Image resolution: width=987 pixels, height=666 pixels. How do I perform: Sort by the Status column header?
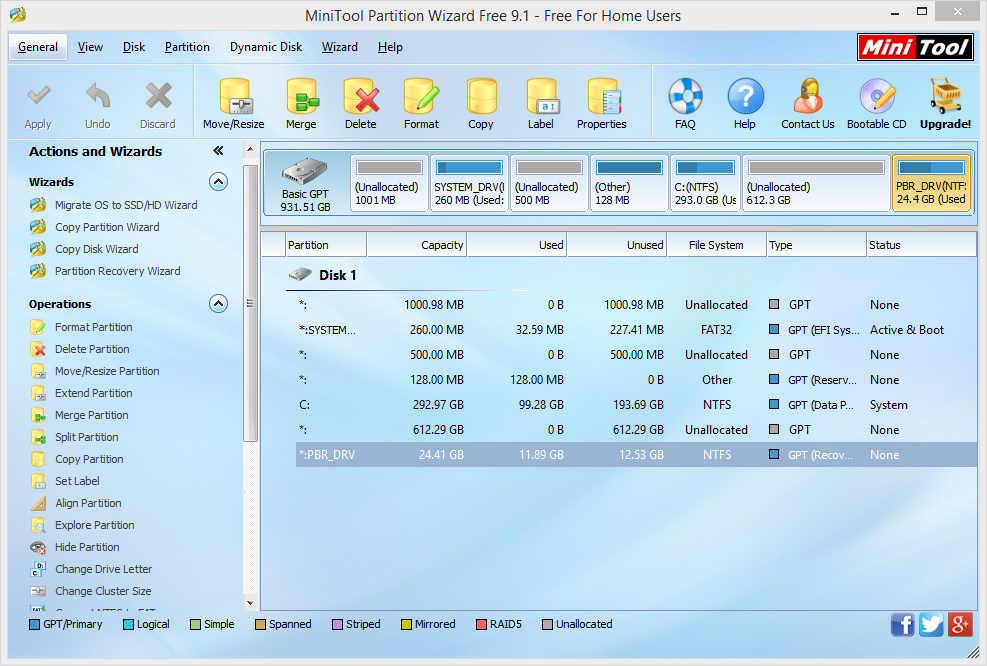tap(921, 245)
